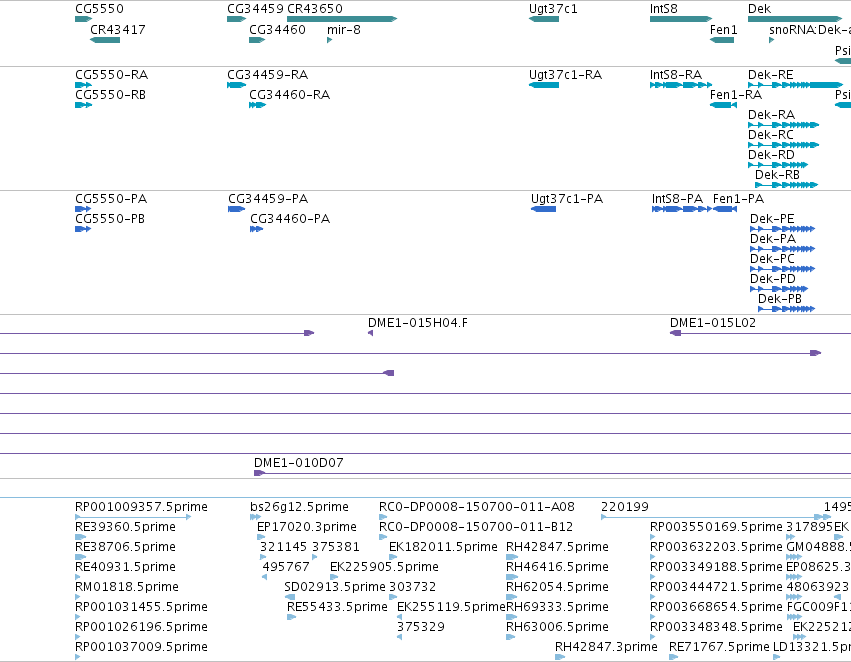Click the RP001009357.5prime EST line glyph
The height and width of the screenshot is (662, 851).
[133, 517]
